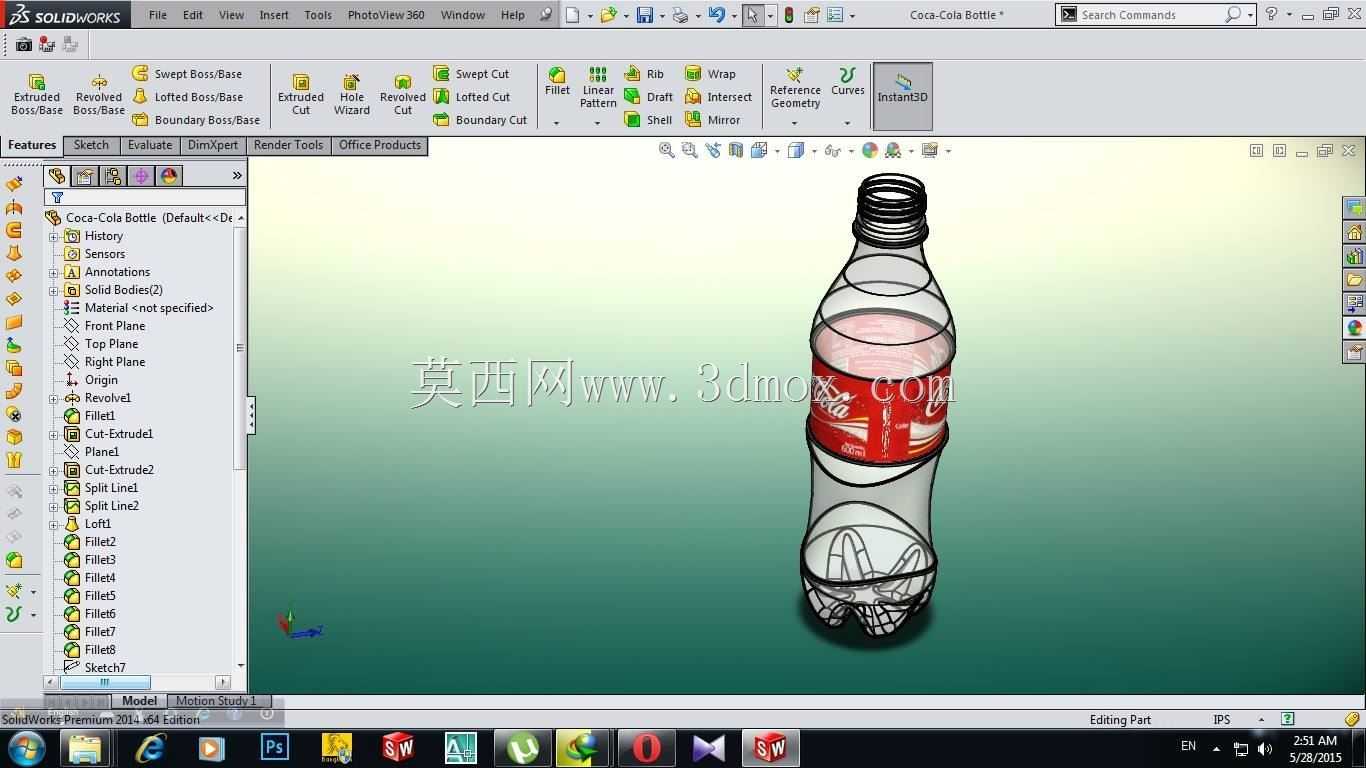
Task: Choose Boundary Boss/Base feature
Action: click(196, 120)
